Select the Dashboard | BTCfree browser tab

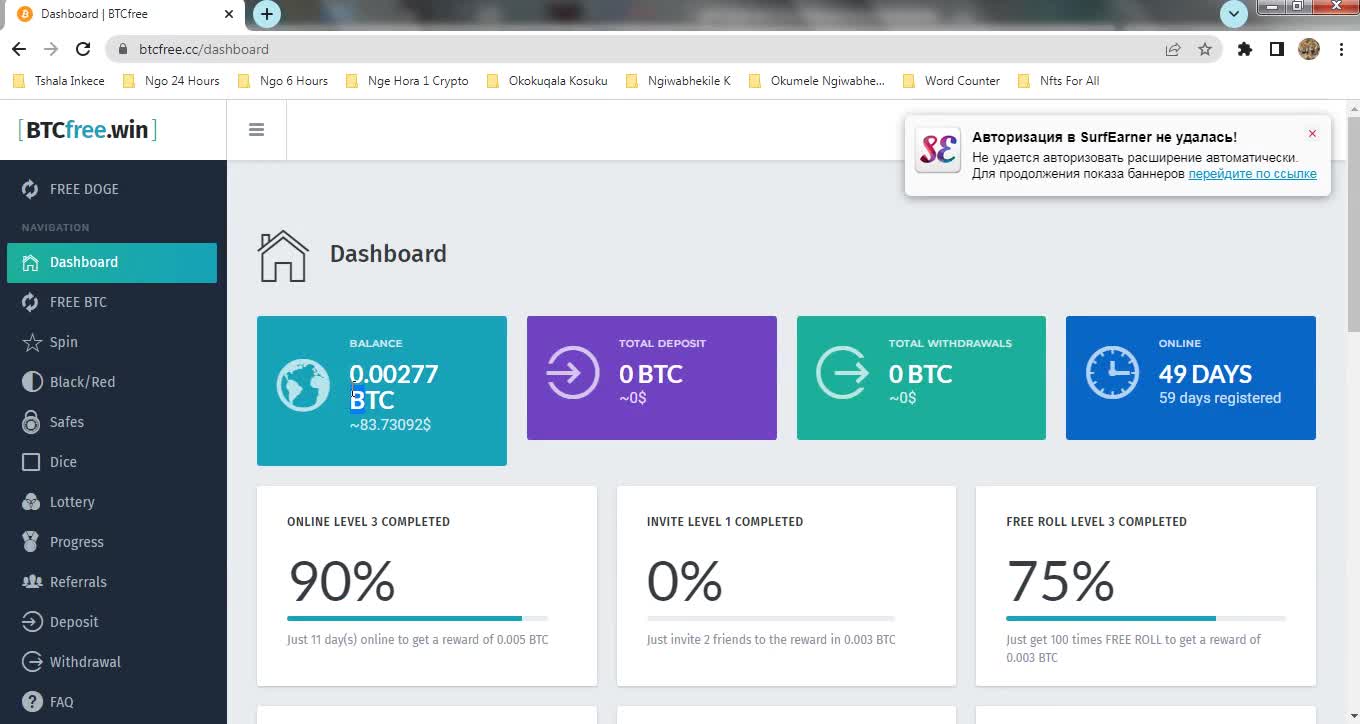click(x=125, y=14)
